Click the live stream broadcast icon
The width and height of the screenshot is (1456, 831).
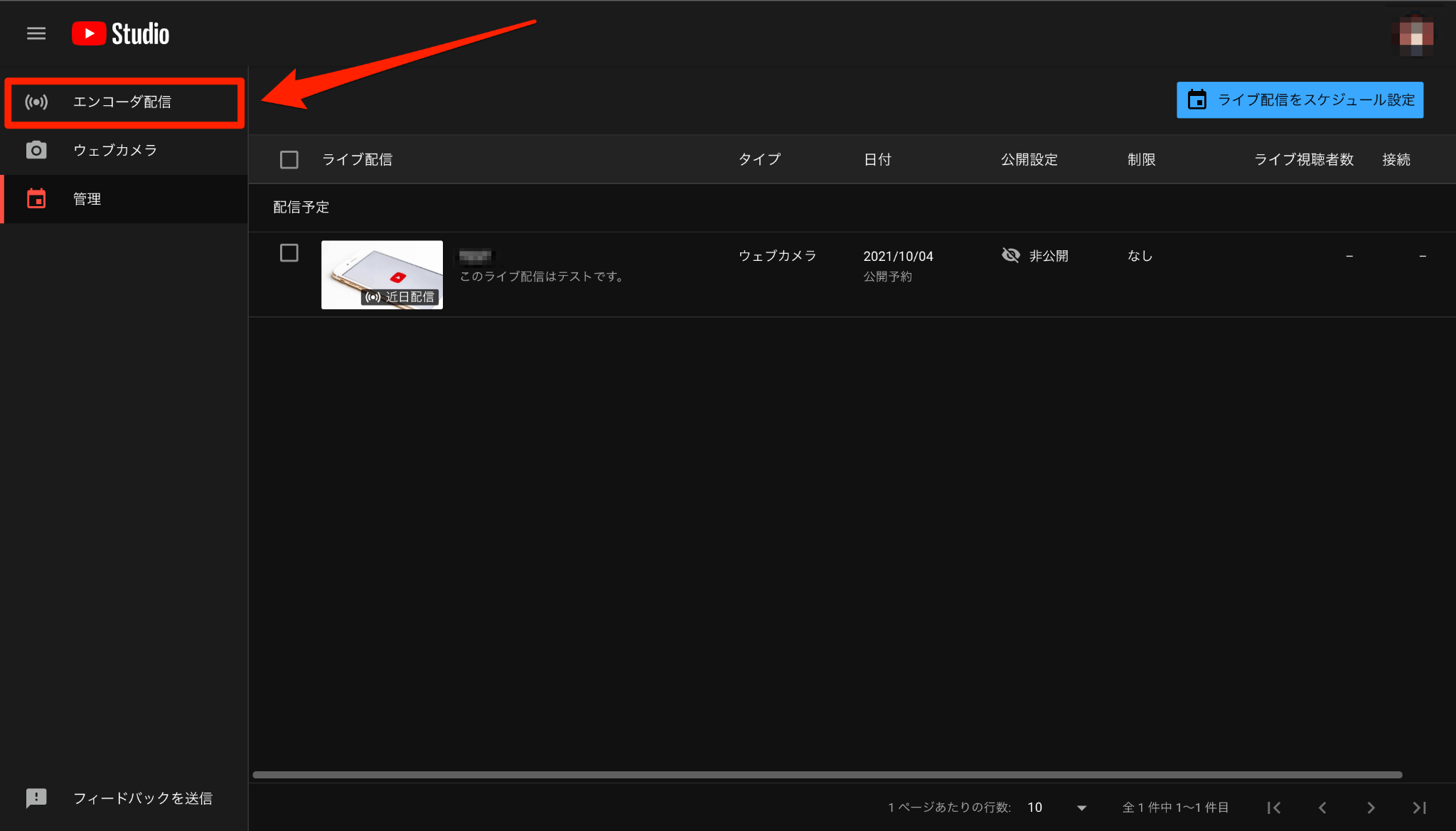pyautogui.click(x=36, y=102)
